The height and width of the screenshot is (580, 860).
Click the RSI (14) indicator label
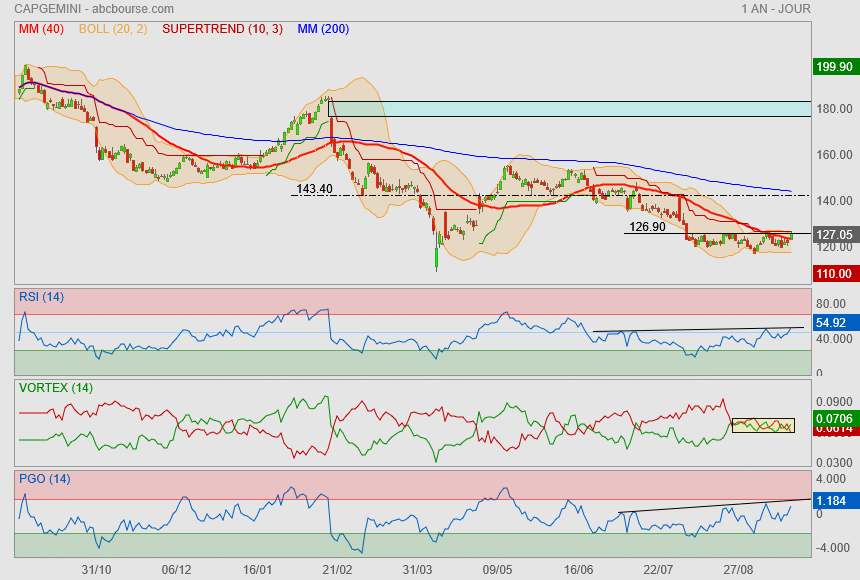point(42,297)
